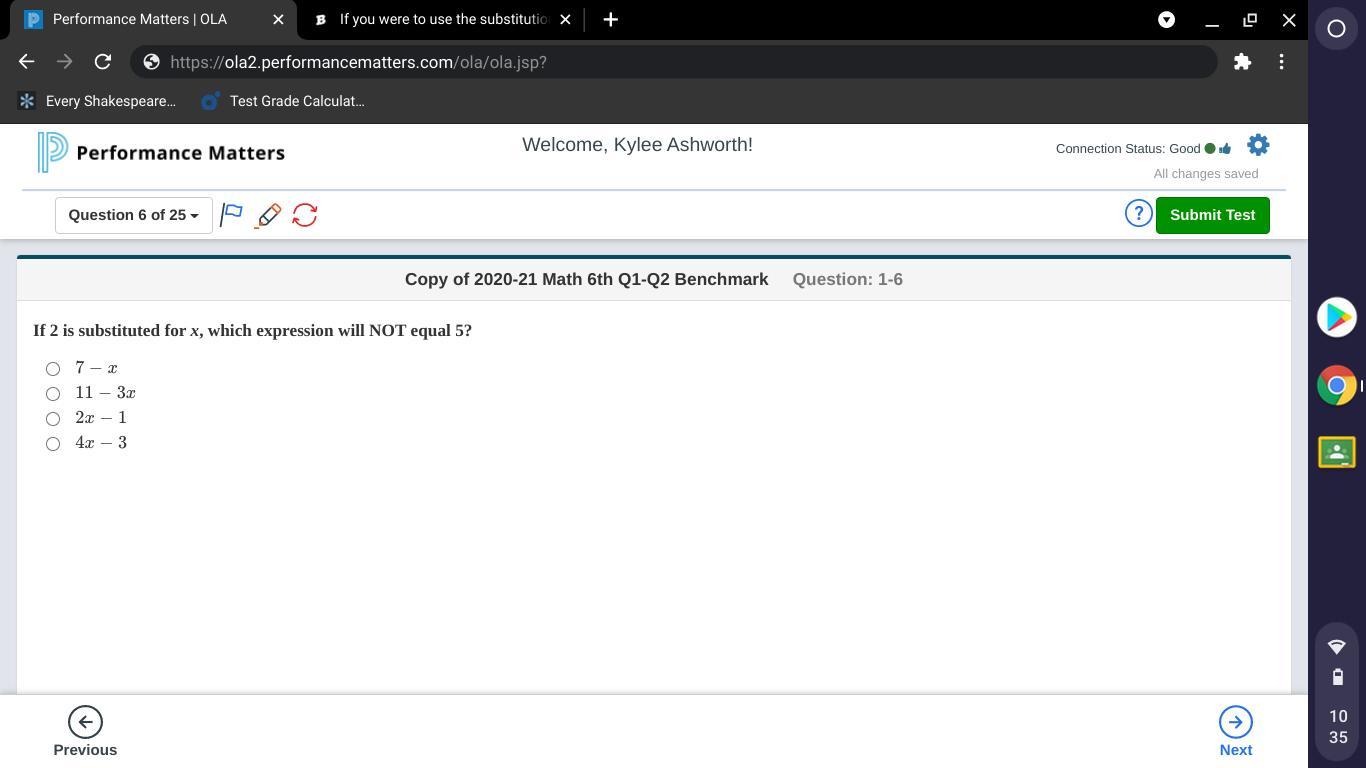Click the address bar URL field
The height and width of the screenshot is (768, 1366).
(x=673, y=62)
